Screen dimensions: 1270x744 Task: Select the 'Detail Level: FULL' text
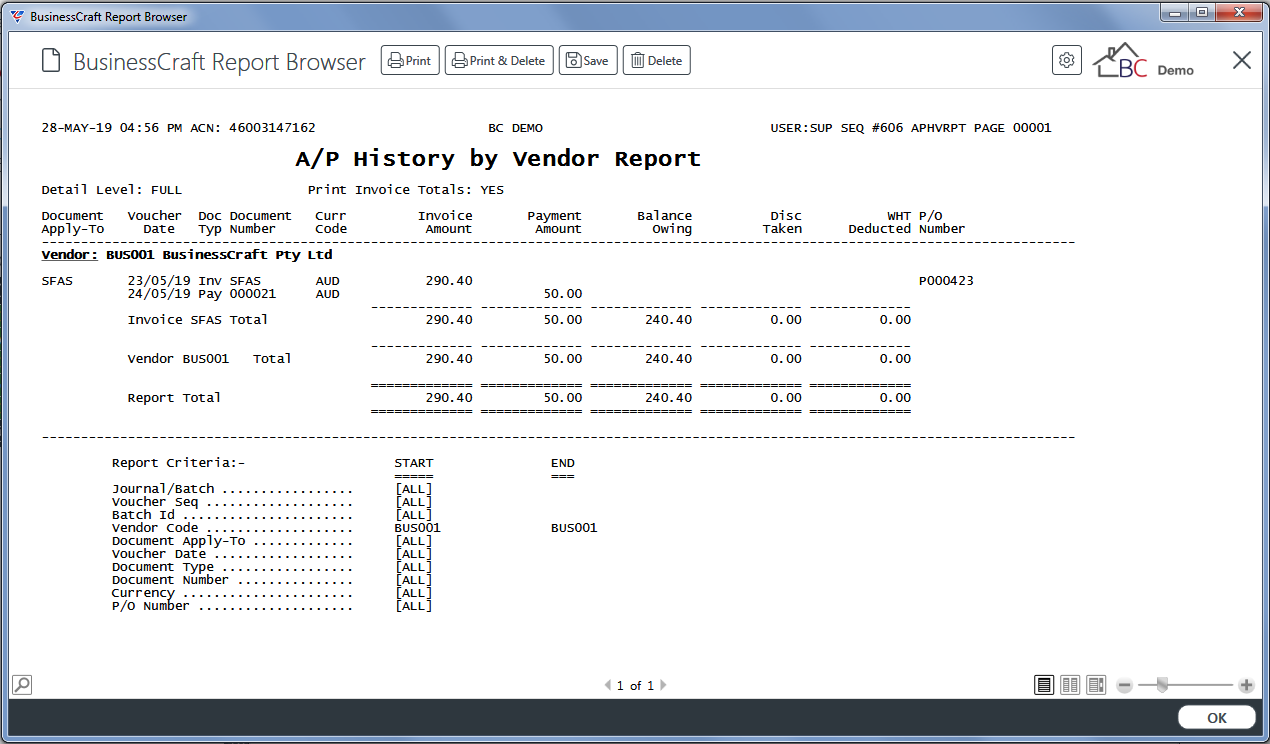coord(112,190)
